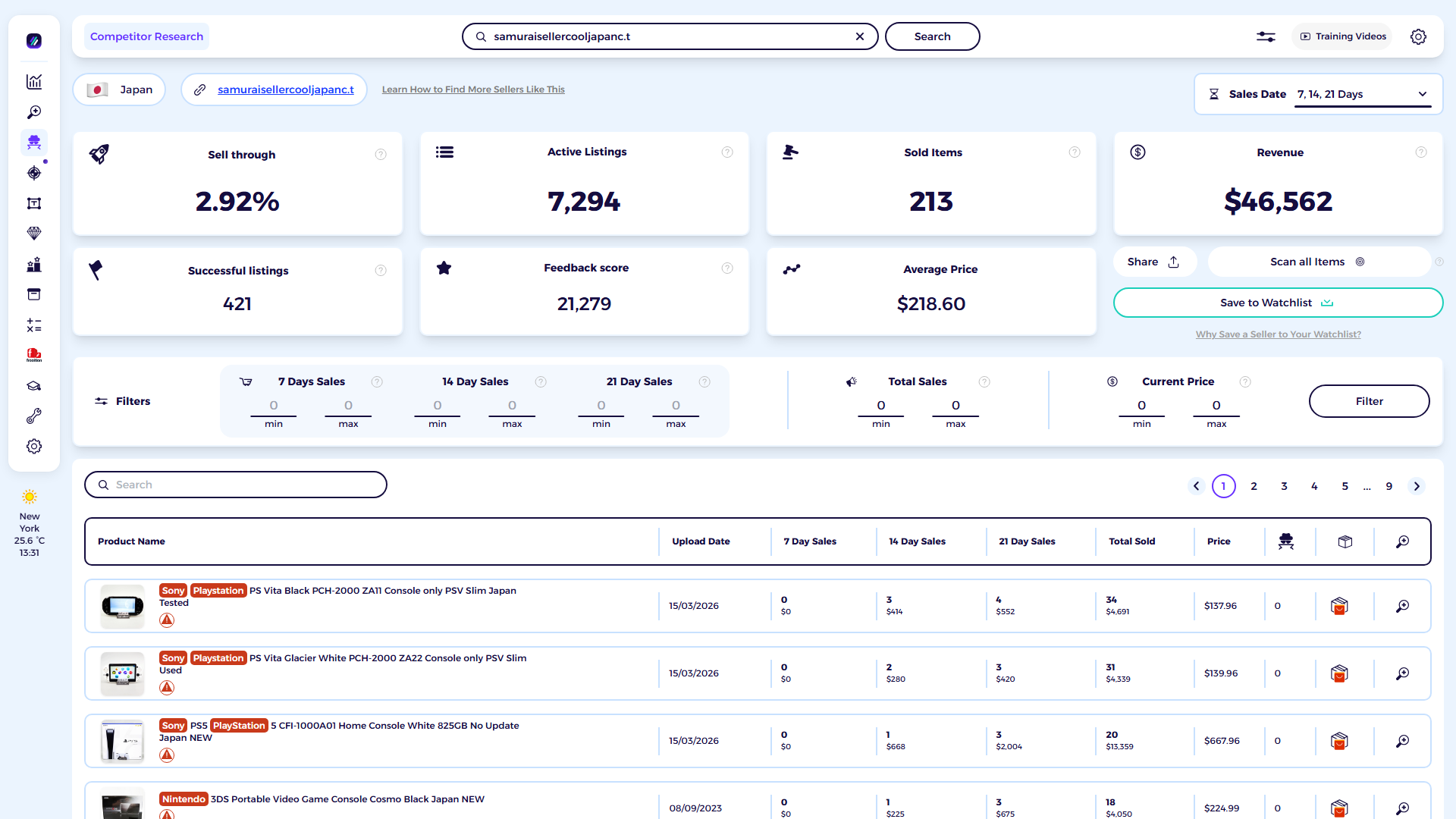Sort by Total Sold column header

click(1131, 541)
